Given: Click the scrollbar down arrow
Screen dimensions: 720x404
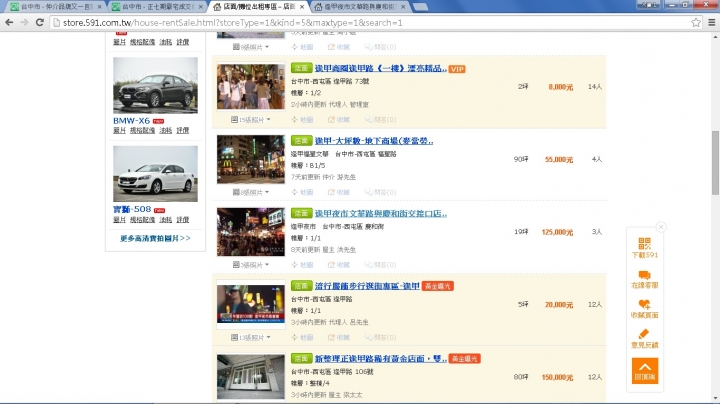Looking at the screenshot, I should [x=715, y=398].
